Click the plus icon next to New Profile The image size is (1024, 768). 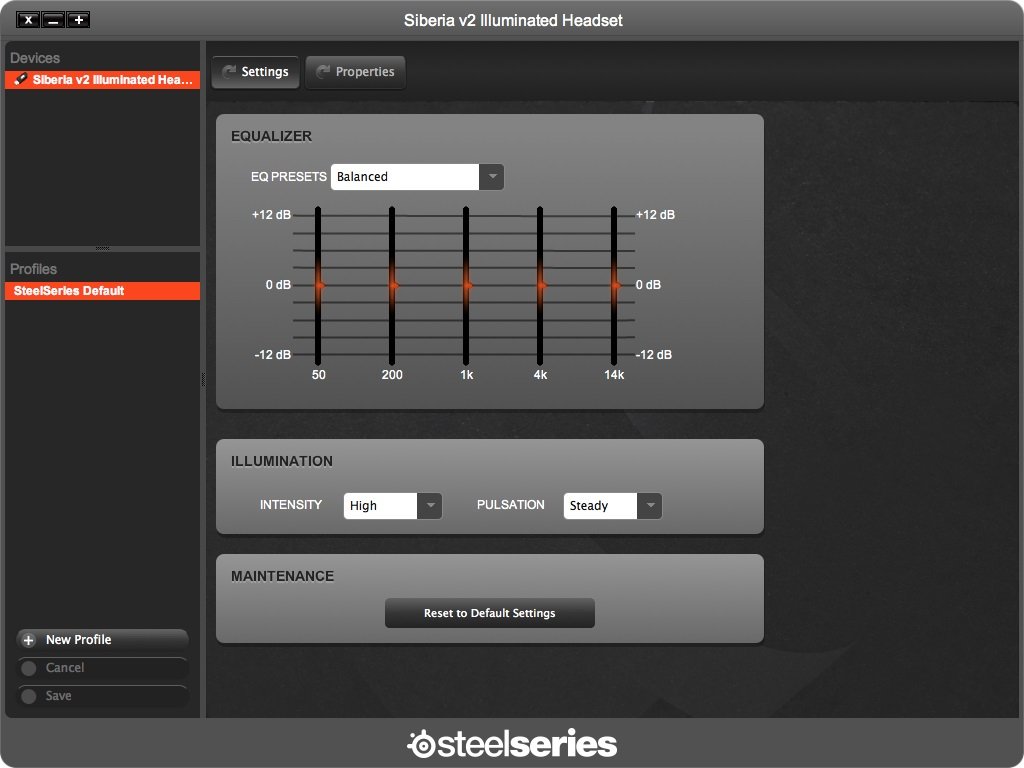point(28,640)
